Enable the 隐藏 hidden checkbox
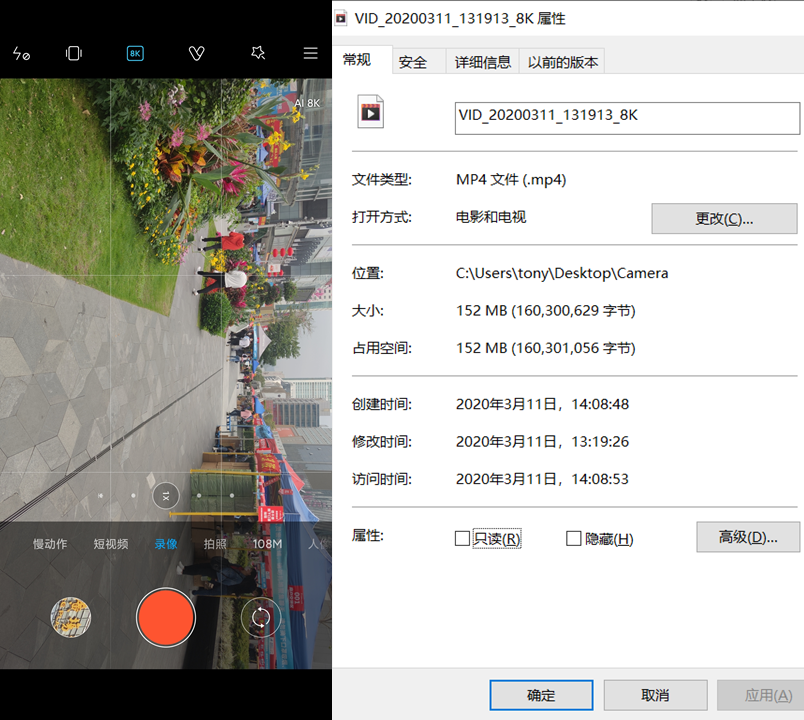Viewport: 804px width, 720px height. (x=574, y=538)
